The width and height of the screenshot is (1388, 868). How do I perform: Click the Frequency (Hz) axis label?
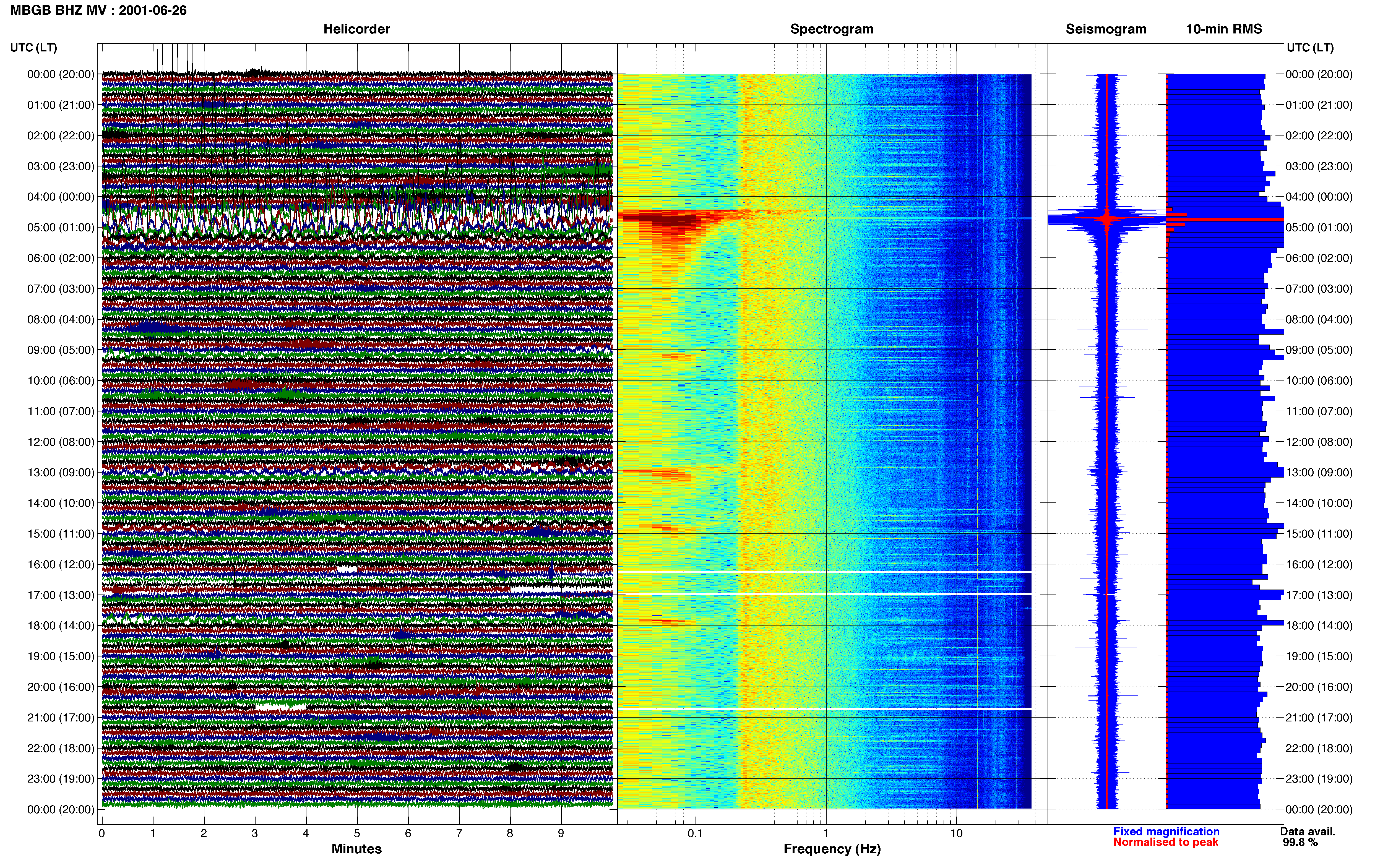(832, 849)
